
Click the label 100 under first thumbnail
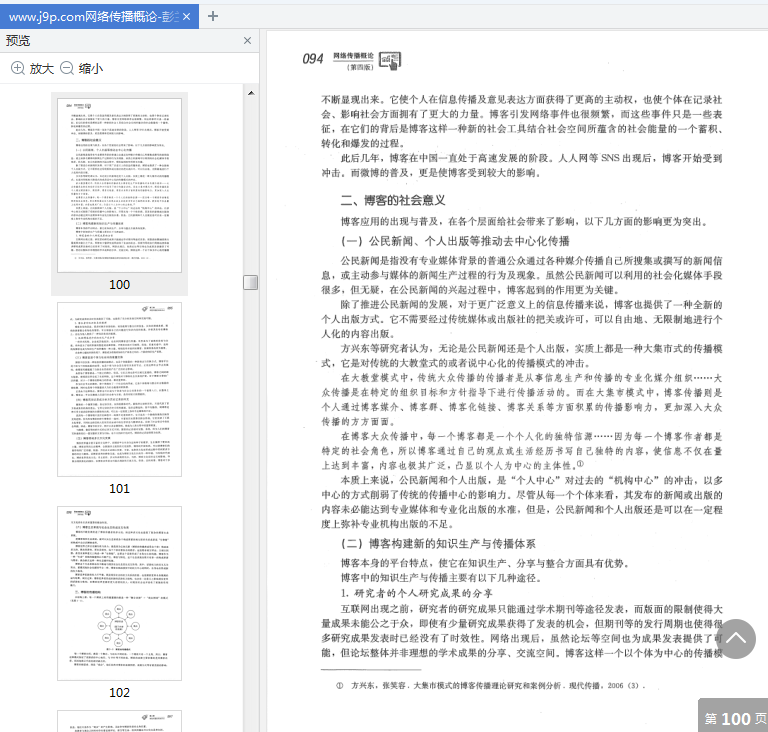click(x=120, y=285)
